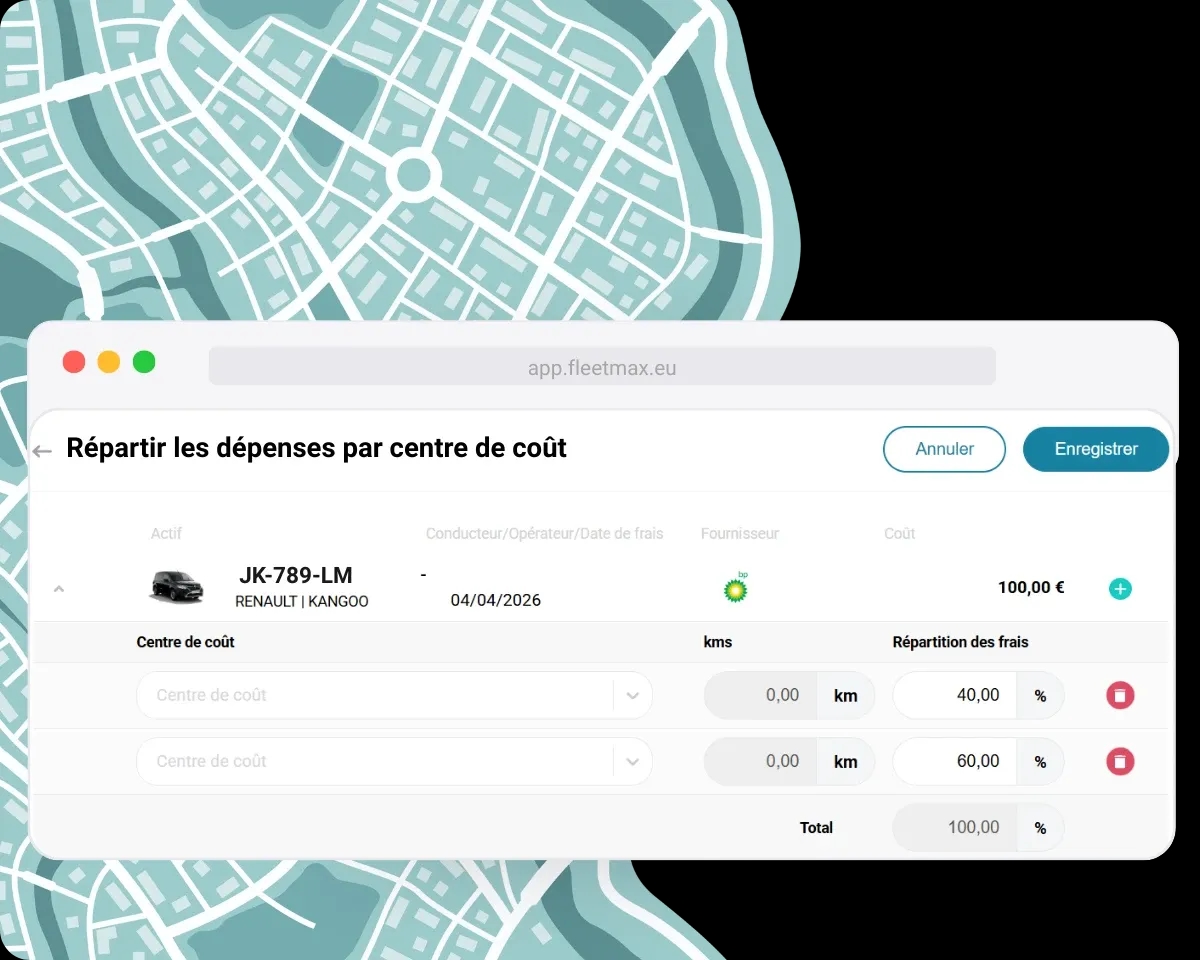This screenshot has height=960, width=1200.
Task: Click the date 04/04/2026
Action: pyautogui.click(x=496, y=600)
